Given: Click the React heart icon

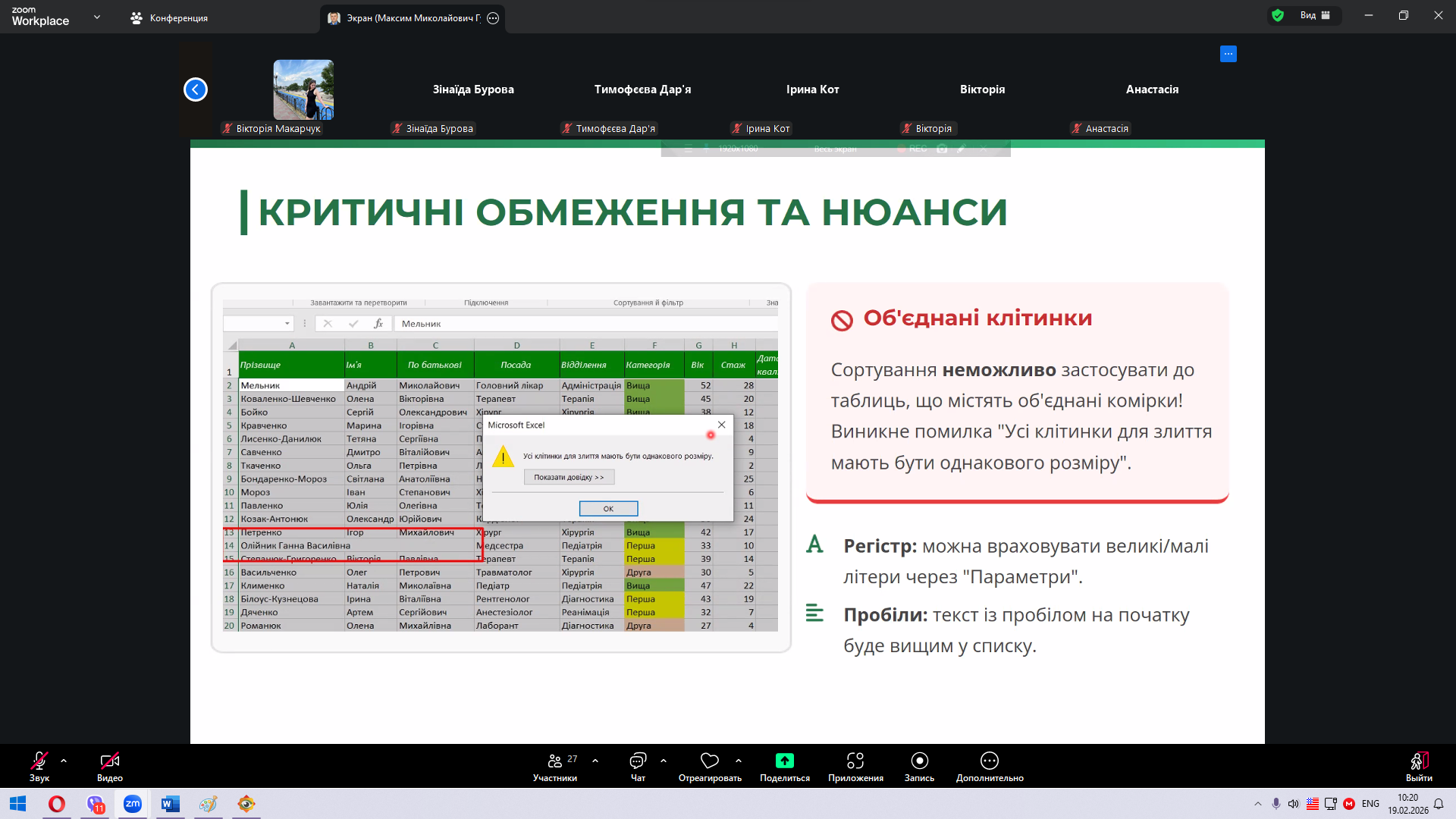Looking at the screenshot, I should 710,761.
